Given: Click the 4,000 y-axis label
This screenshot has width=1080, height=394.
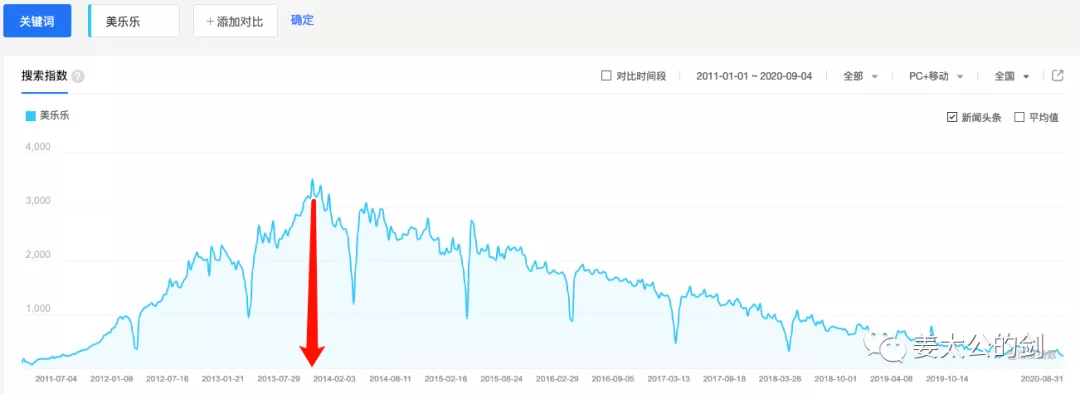Looking at the screenshot, I should pos(38,147).
